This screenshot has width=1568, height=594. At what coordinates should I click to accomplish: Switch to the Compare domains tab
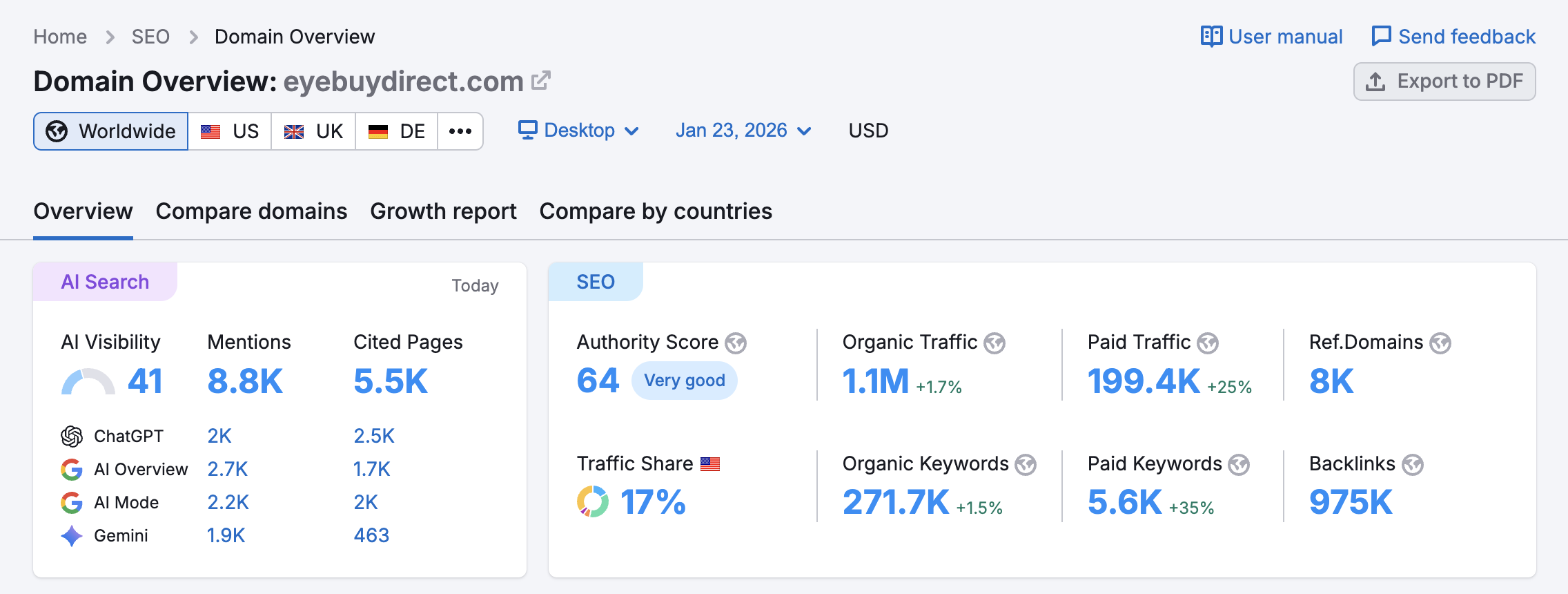251,211
